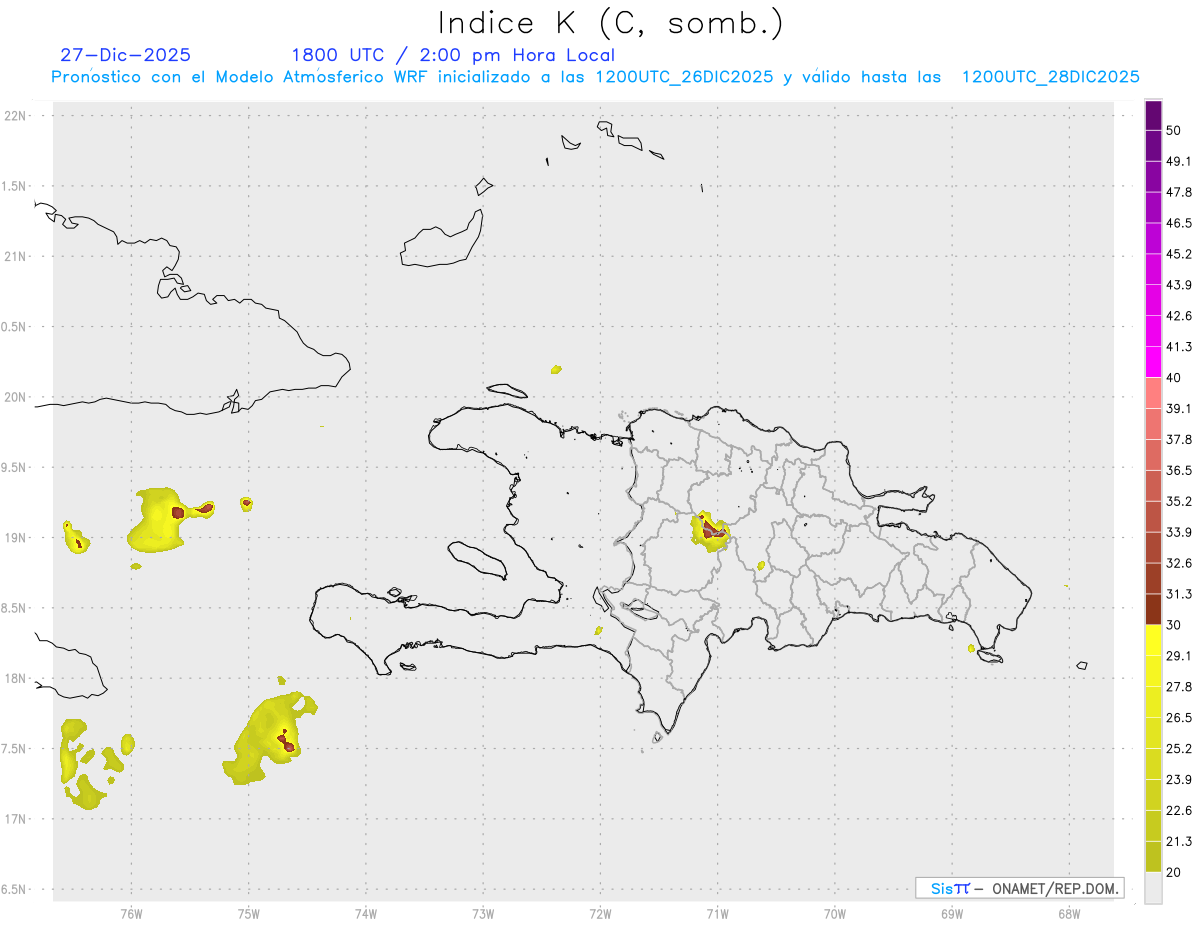Select the '17N' latitude label
1200x927 pixels.
click(x=17, y=819)
